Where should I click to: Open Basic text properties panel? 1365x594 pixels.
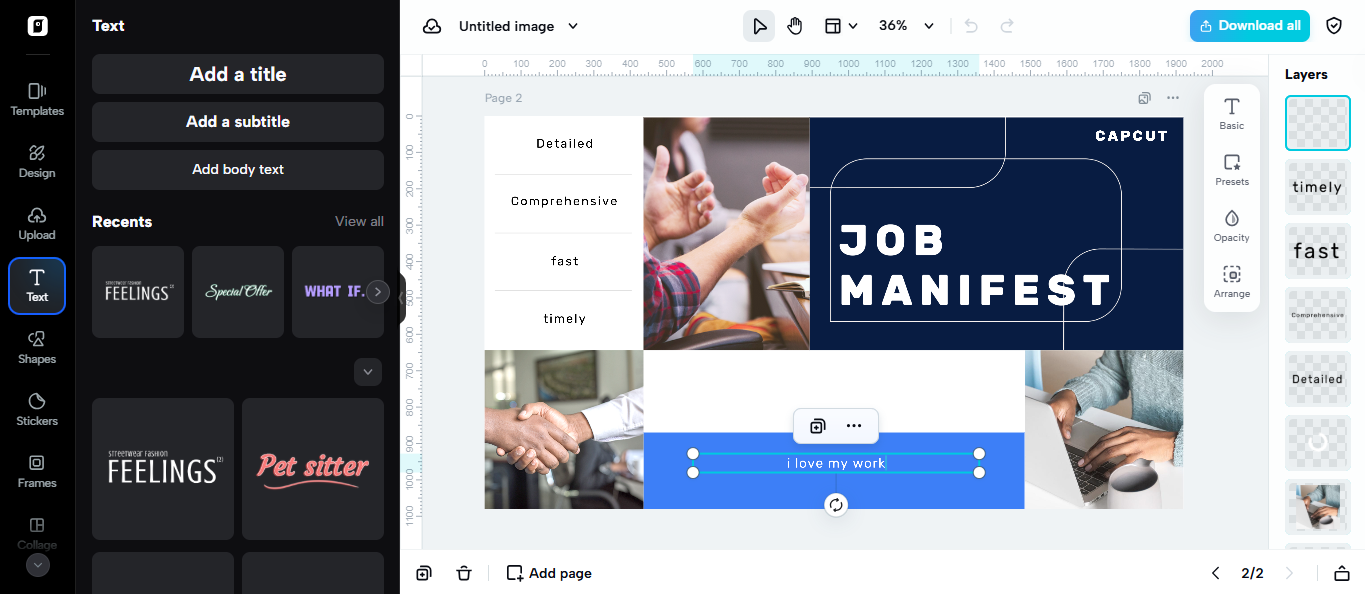point(1232,114)
